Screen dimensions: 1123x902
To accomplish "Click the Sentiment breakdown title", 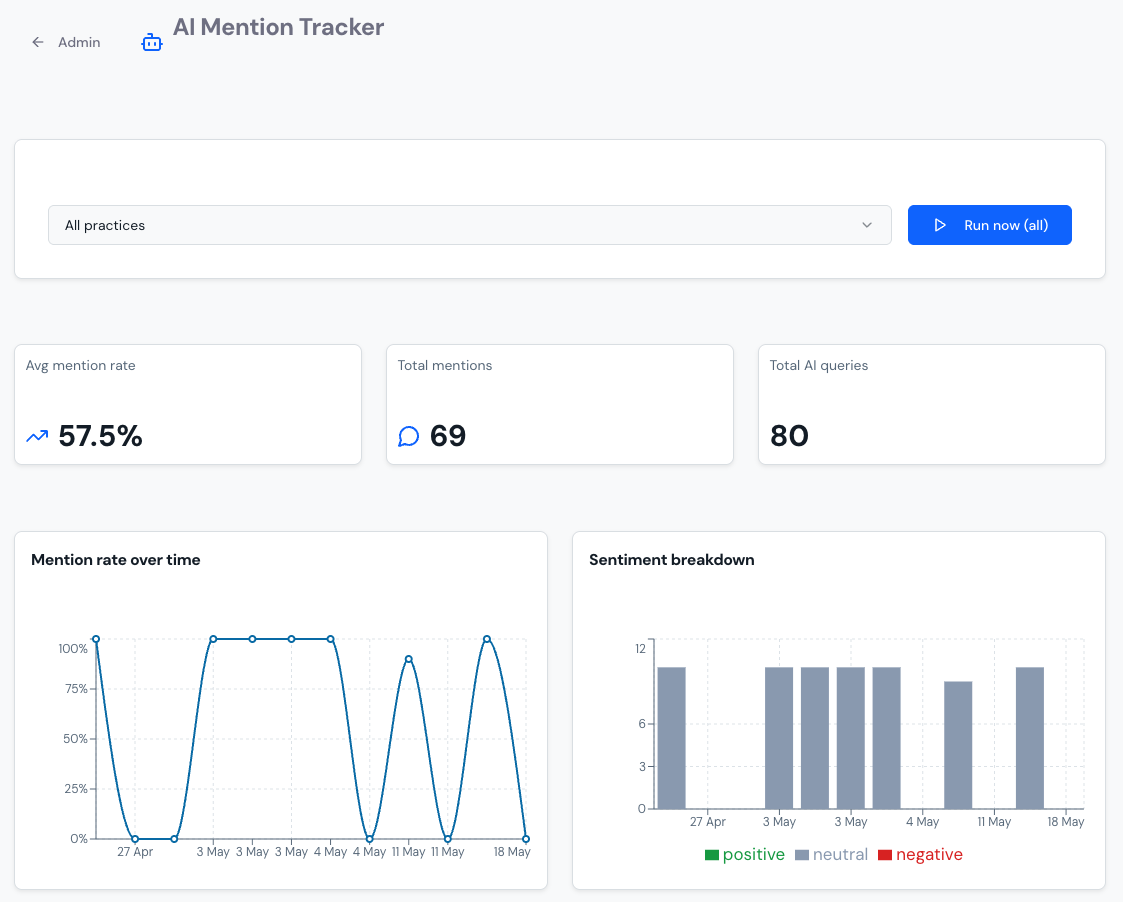I will click(x=672, y=560).
